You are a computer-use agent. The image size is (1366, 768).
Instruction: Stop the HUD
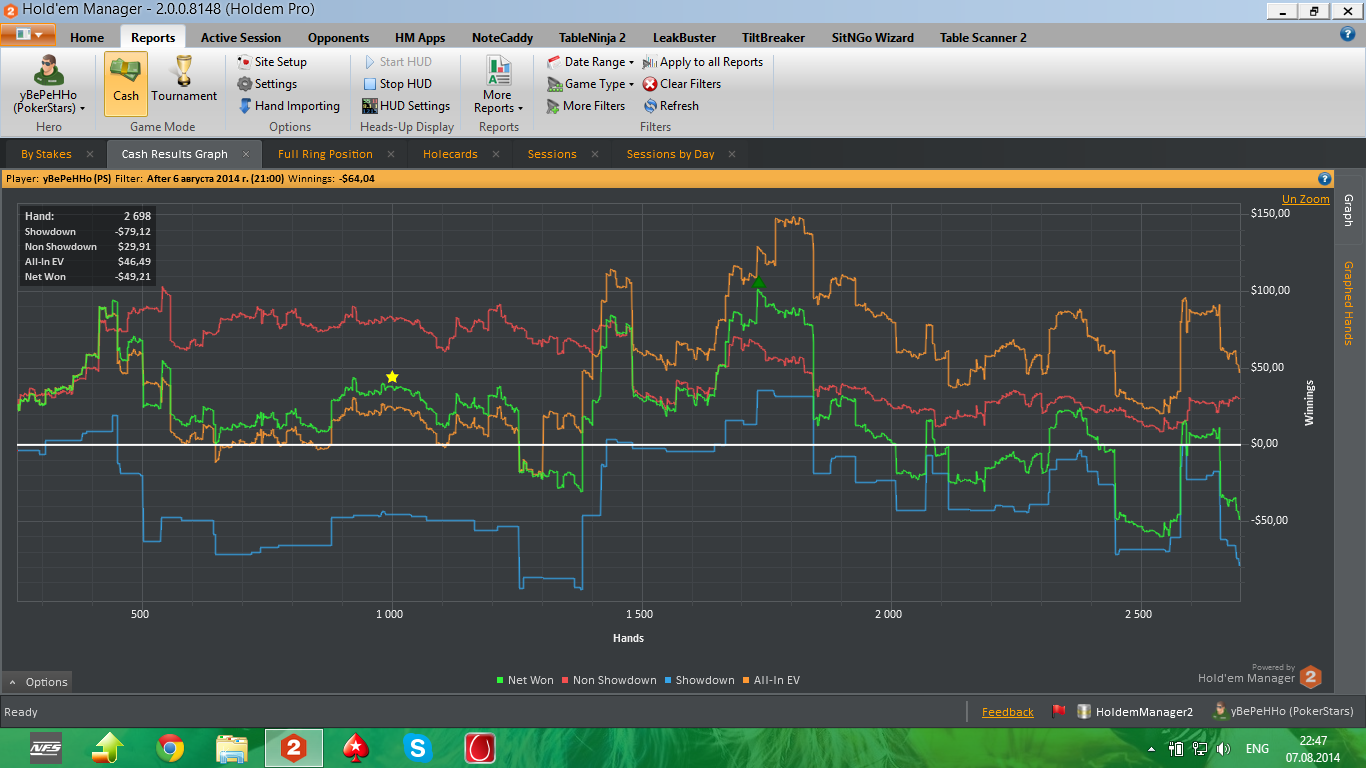(x=397, y=84)
